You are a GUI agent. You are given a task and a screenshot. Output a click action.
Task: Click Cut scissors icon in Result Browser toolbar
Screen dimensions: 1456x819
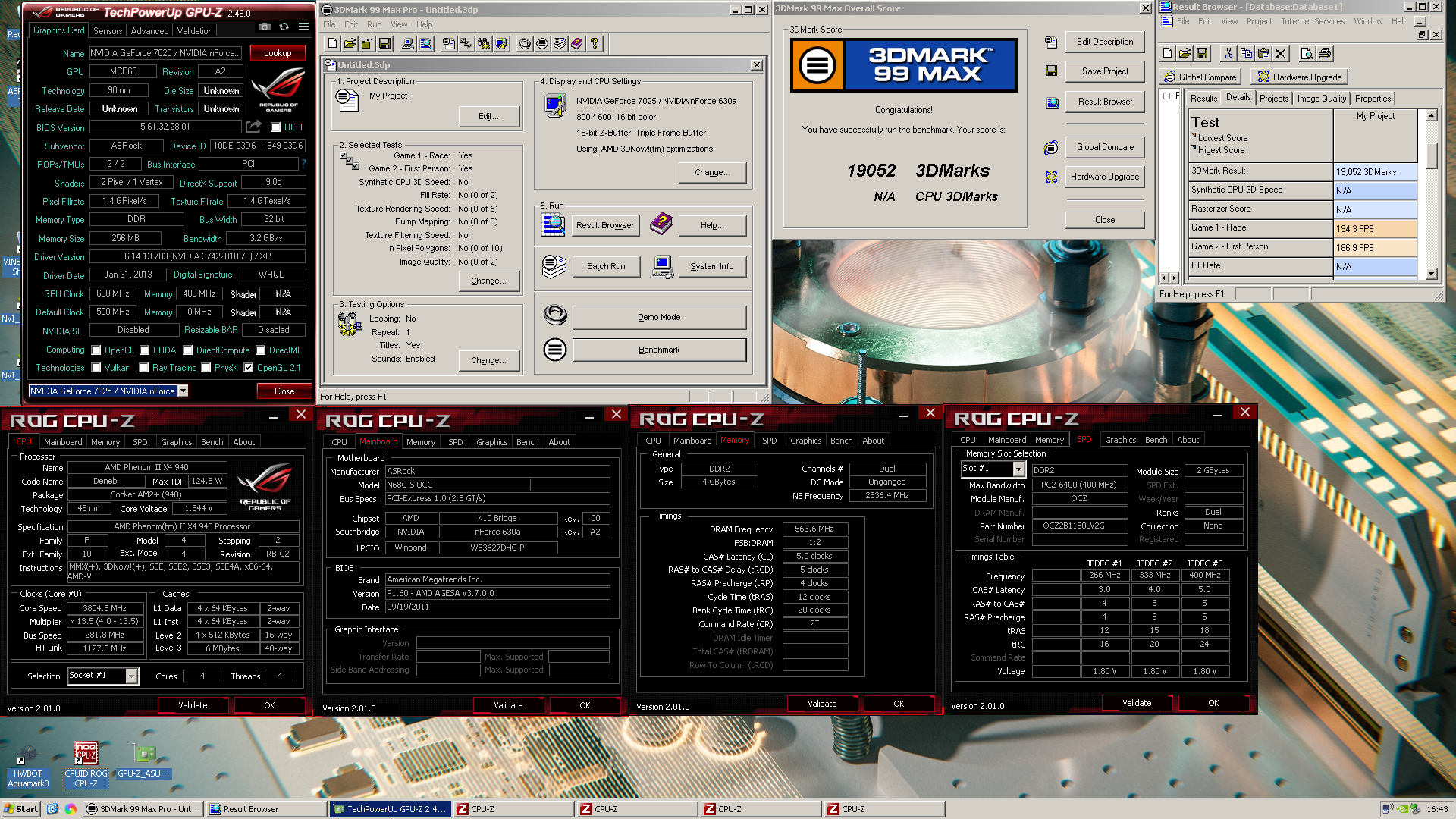(1228, 54)
